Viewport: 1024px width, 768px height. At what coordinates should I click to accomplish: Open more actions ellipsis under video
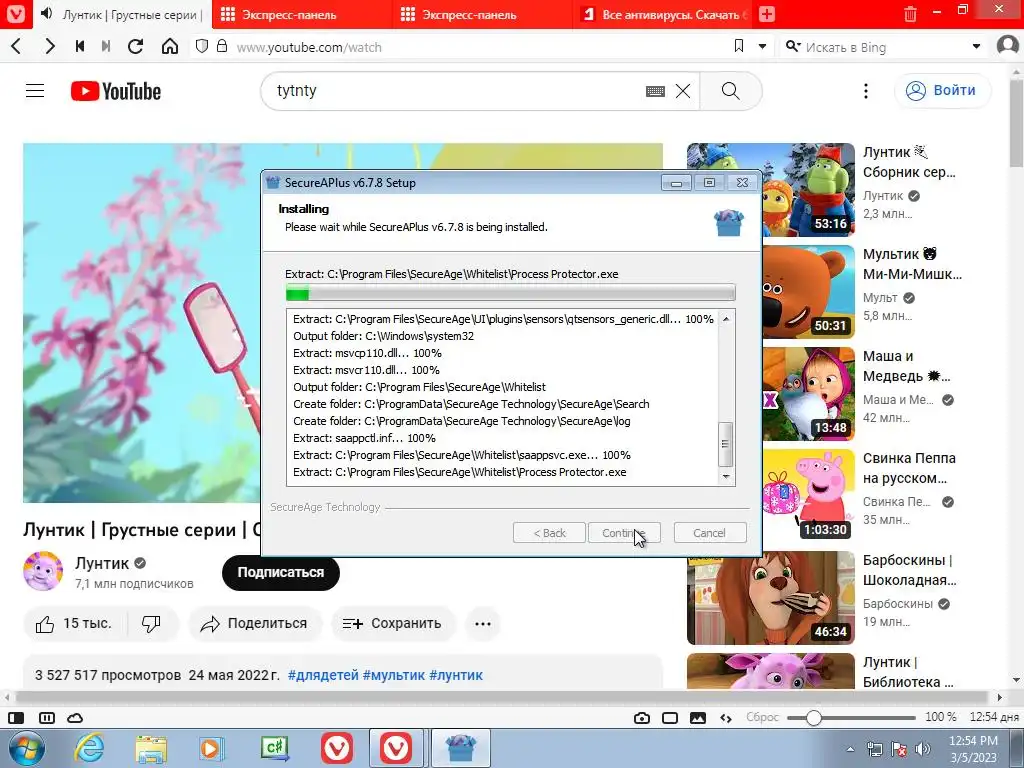[483, 624]
